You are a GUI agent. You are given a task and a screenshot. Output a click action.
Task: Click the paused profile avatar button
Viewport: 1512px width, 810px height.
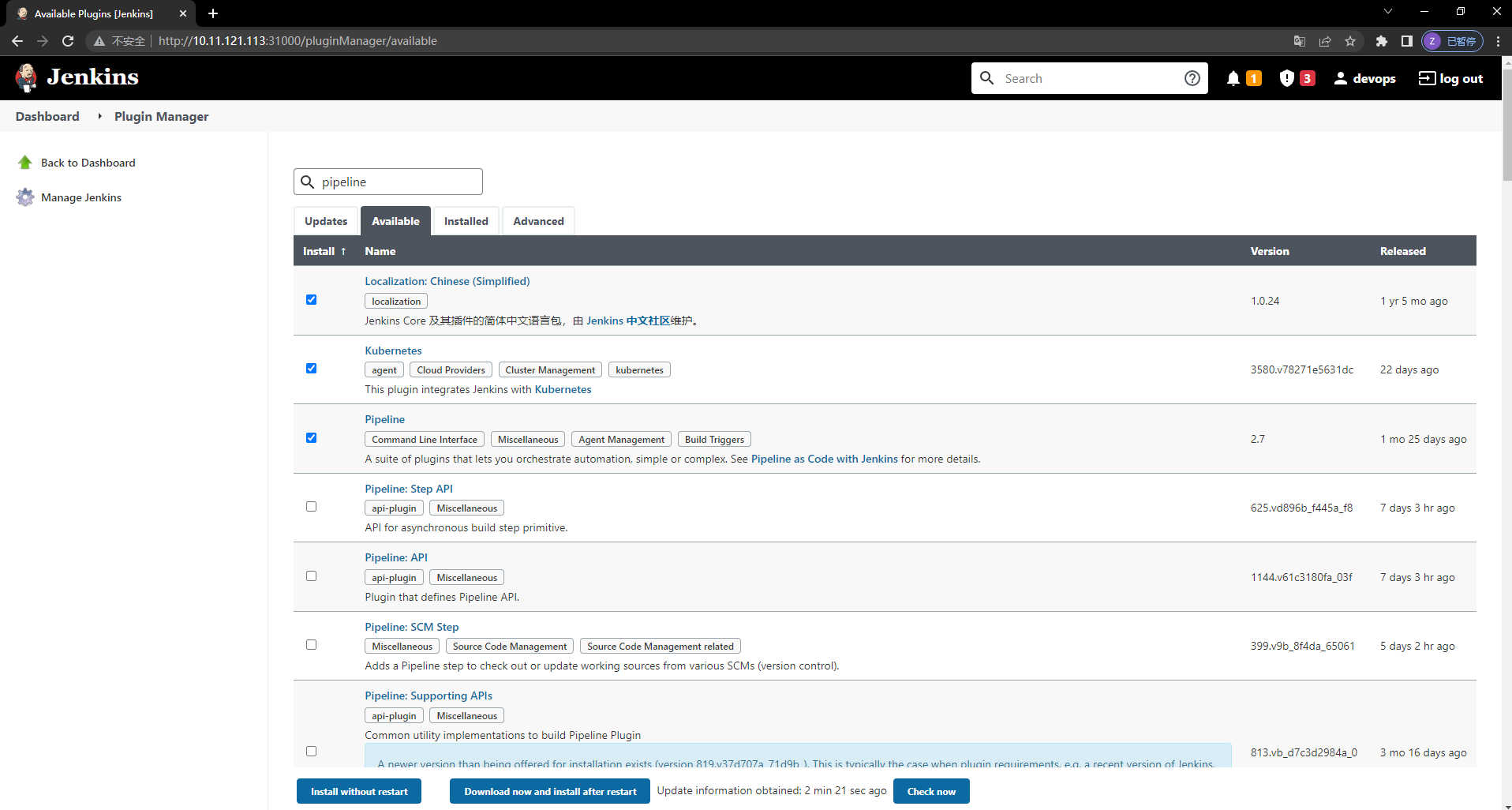pyautogui.click(x=1452, y=41)
